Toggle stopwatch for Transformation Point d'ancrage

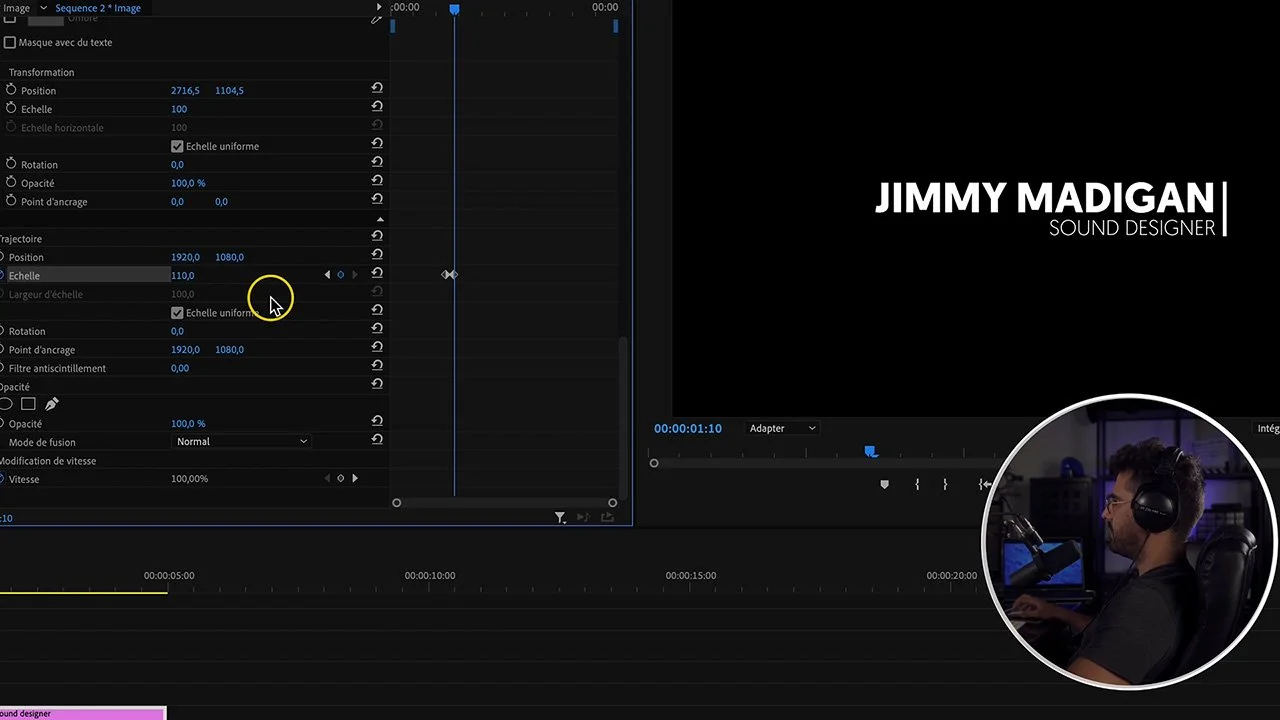tap(11, 201)
